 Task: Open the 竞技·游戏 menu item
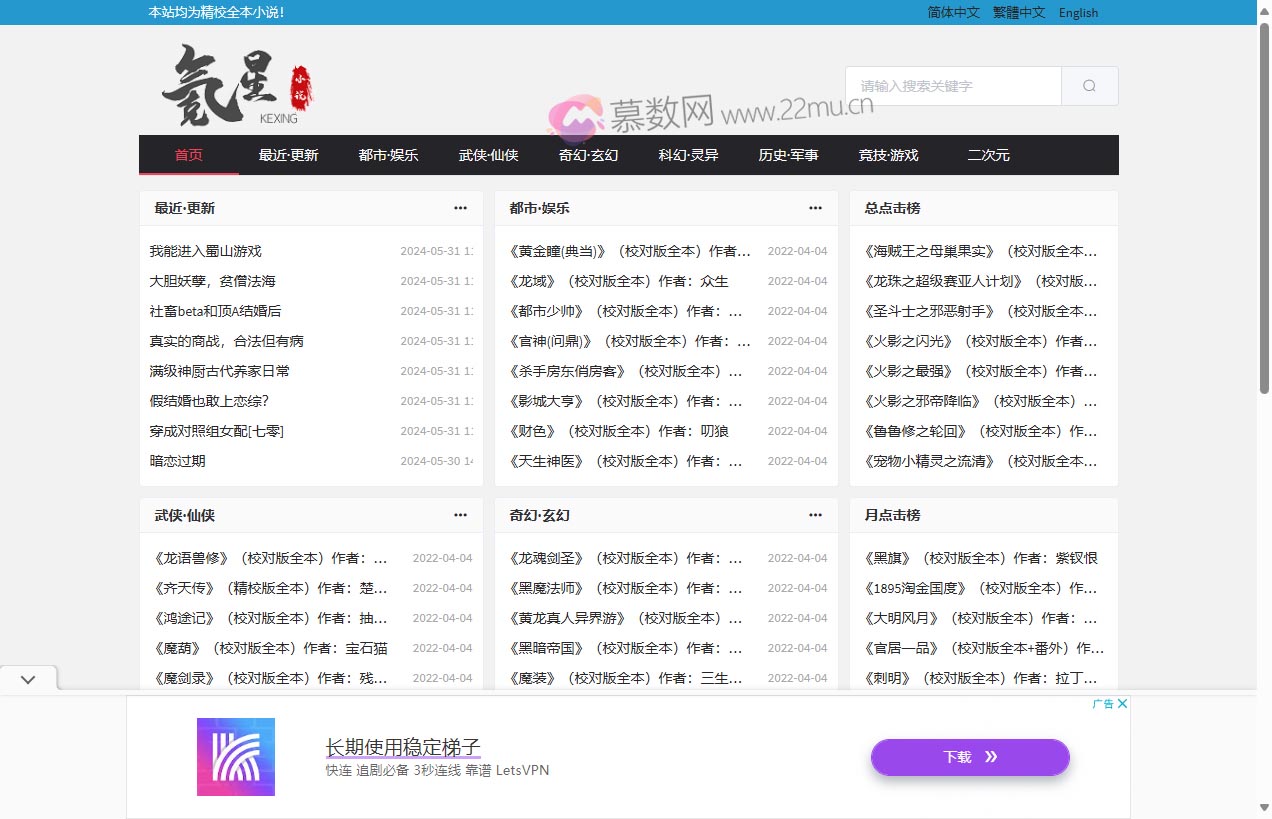(887, 155)
